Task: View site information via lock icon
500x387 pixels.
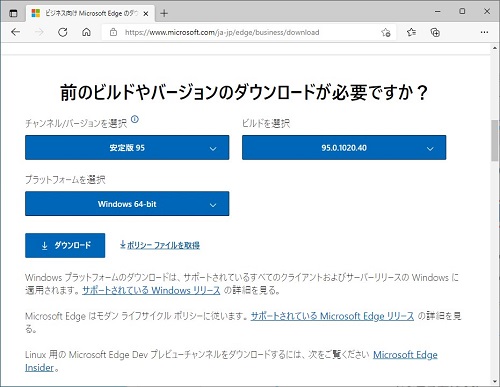Action: pos(113,32)
